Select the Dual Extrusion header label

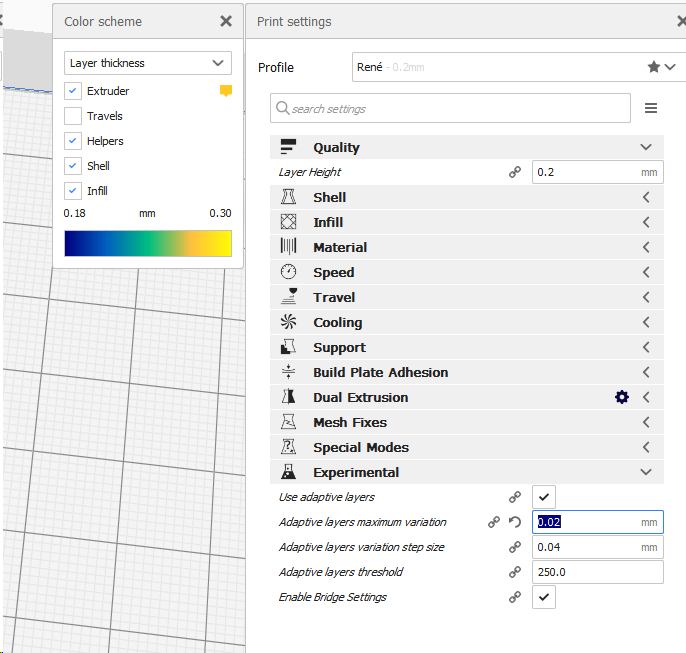[x=360, y=397]
